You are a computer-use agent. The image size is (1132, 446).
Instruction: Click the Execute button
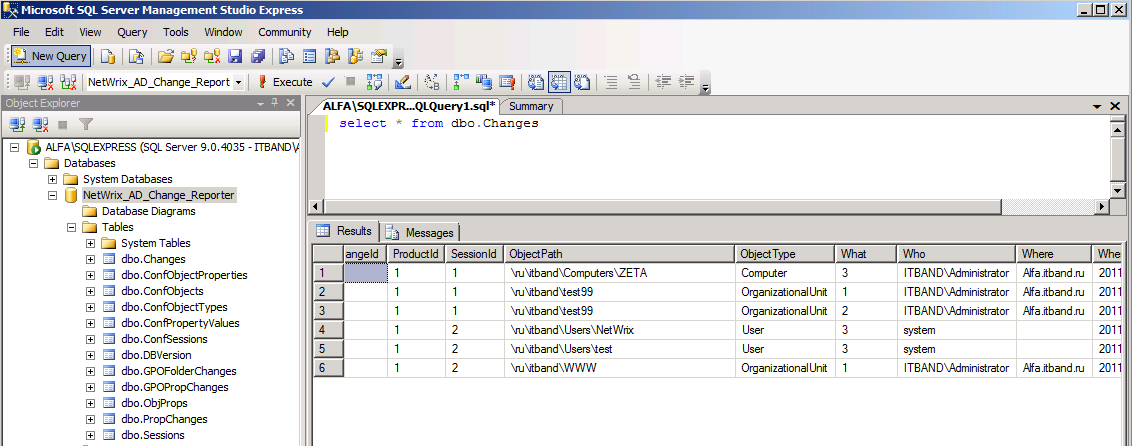284,82
